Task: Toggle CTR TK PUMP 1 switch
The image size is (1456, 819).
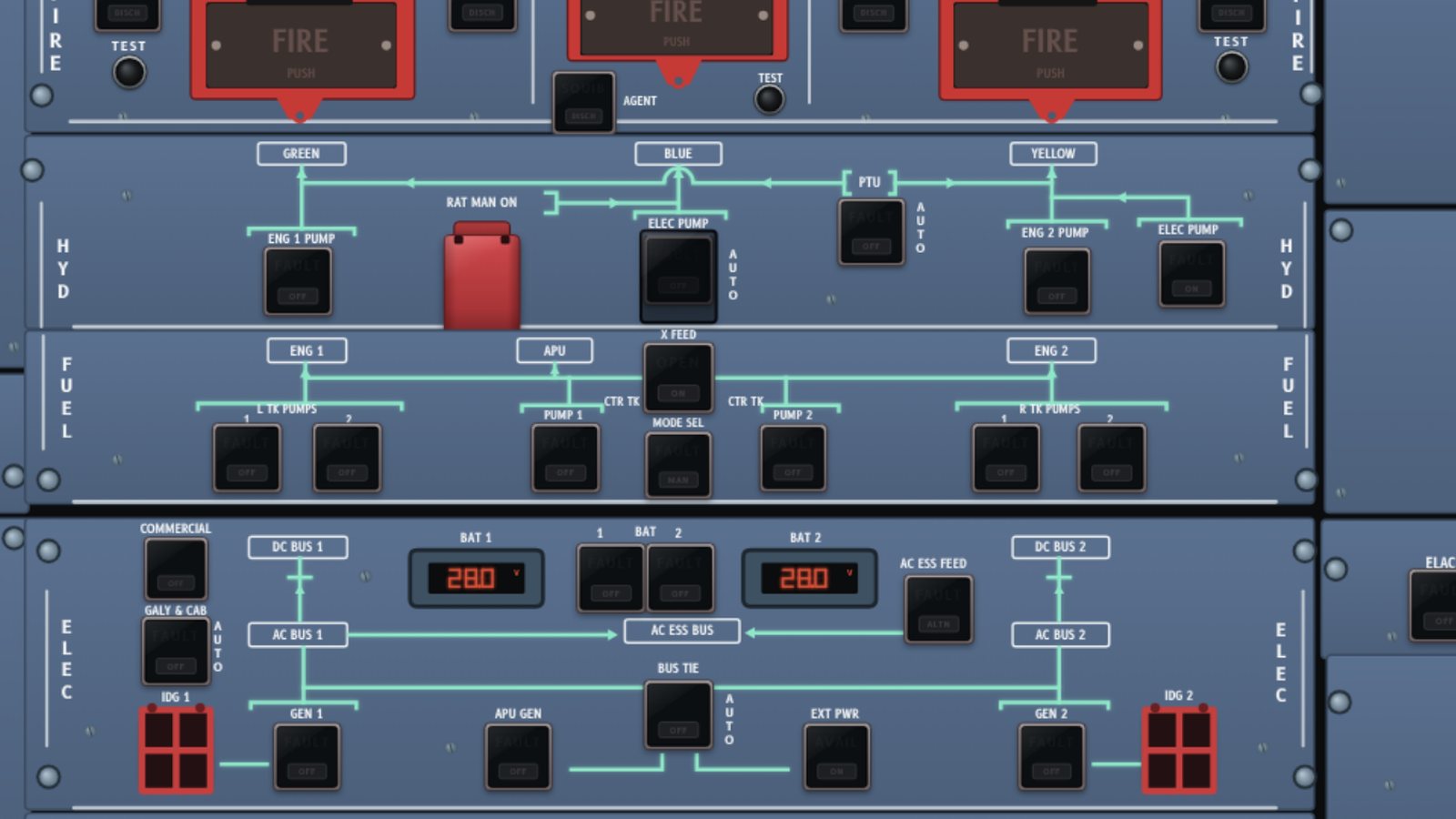Action: point(565,458)
